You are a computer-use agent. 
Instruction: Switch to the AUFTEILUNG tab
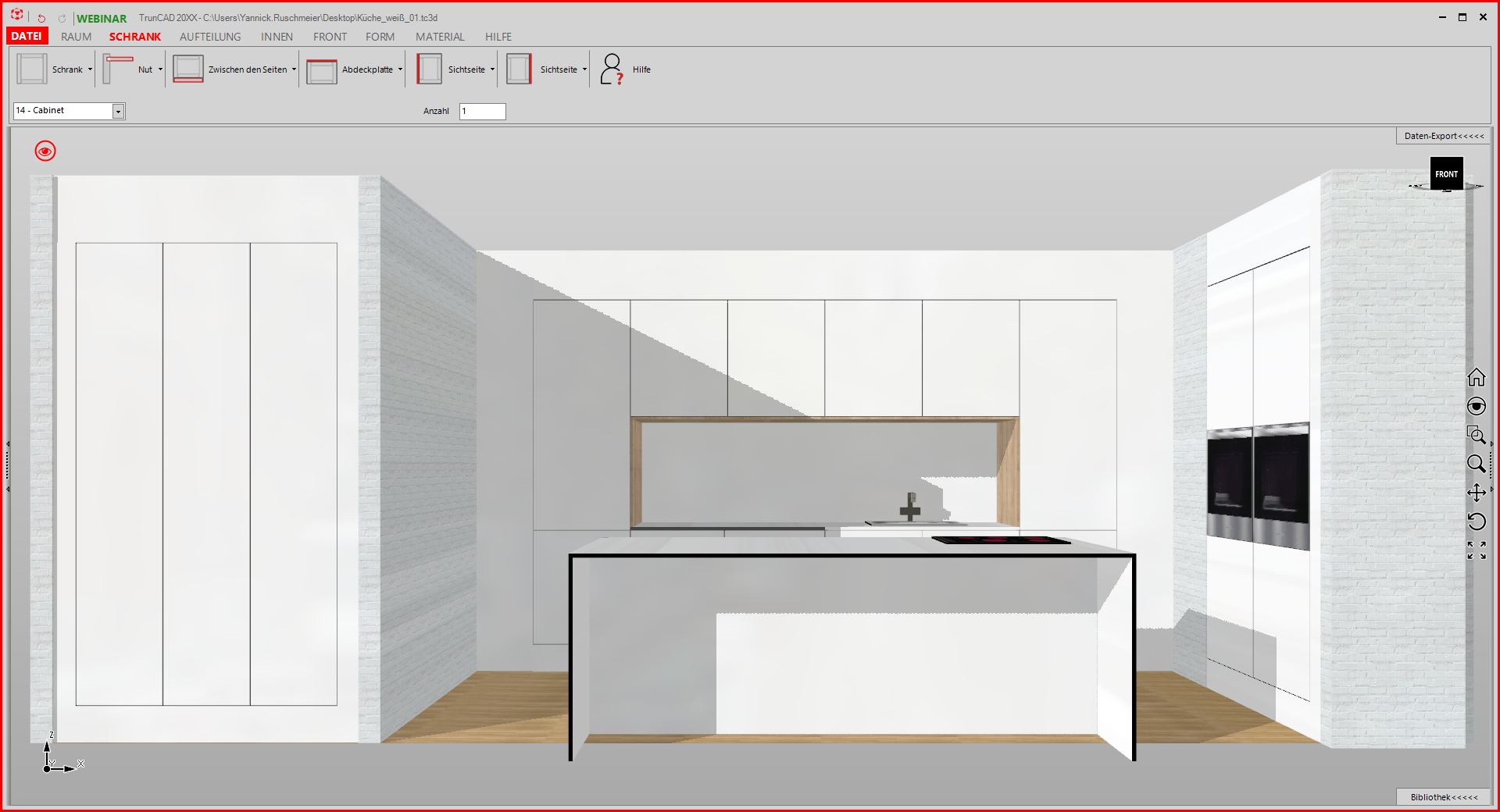(210, 37)
